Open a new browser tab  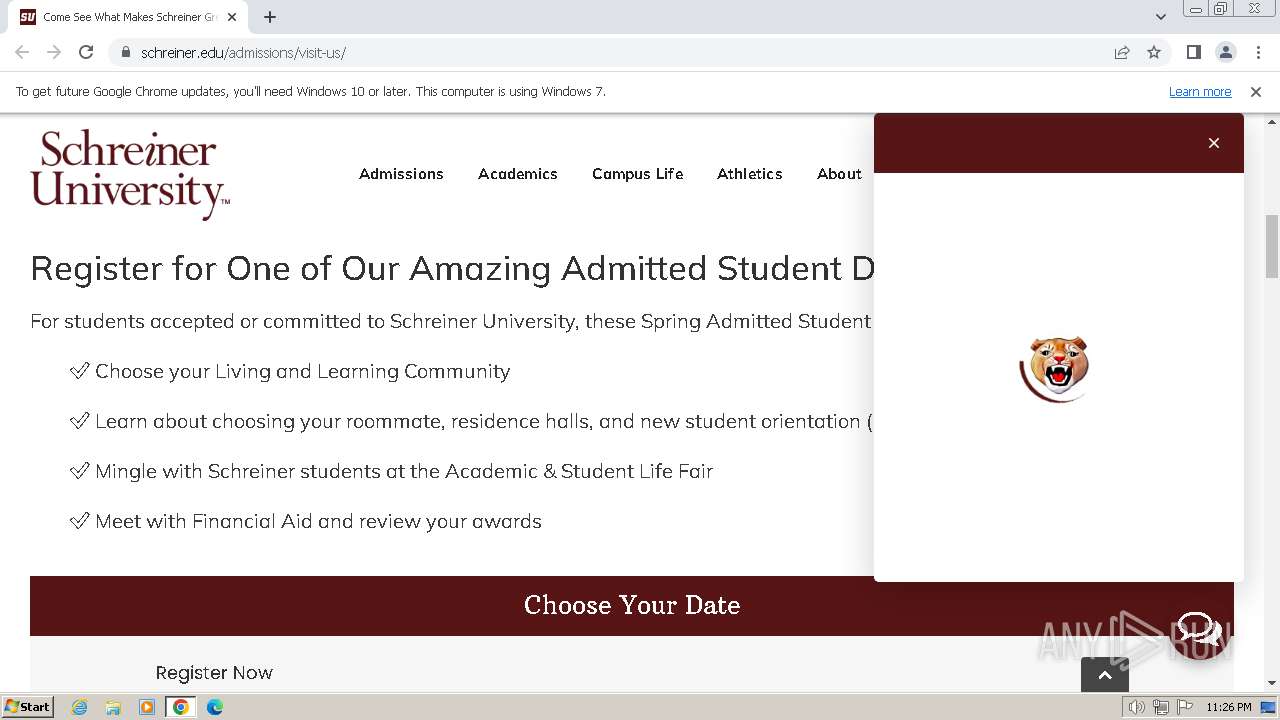coord(270,17)
